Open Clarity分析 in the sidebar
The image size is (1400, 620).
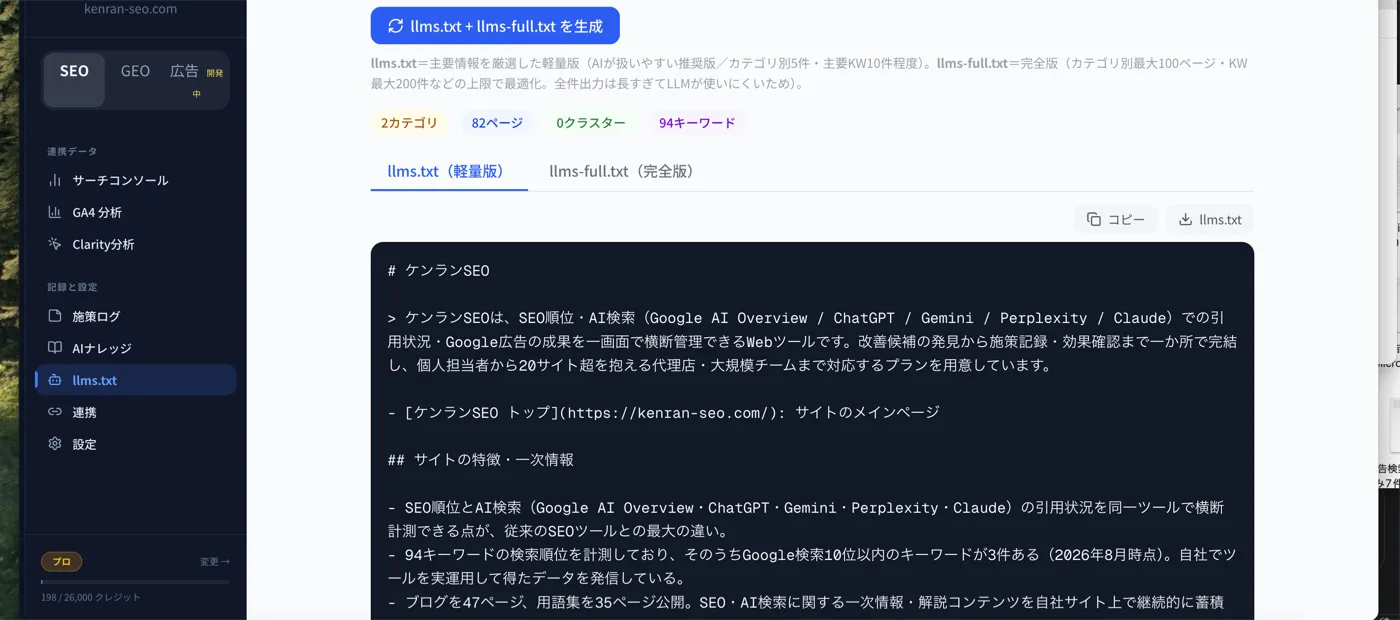point(136,244)
